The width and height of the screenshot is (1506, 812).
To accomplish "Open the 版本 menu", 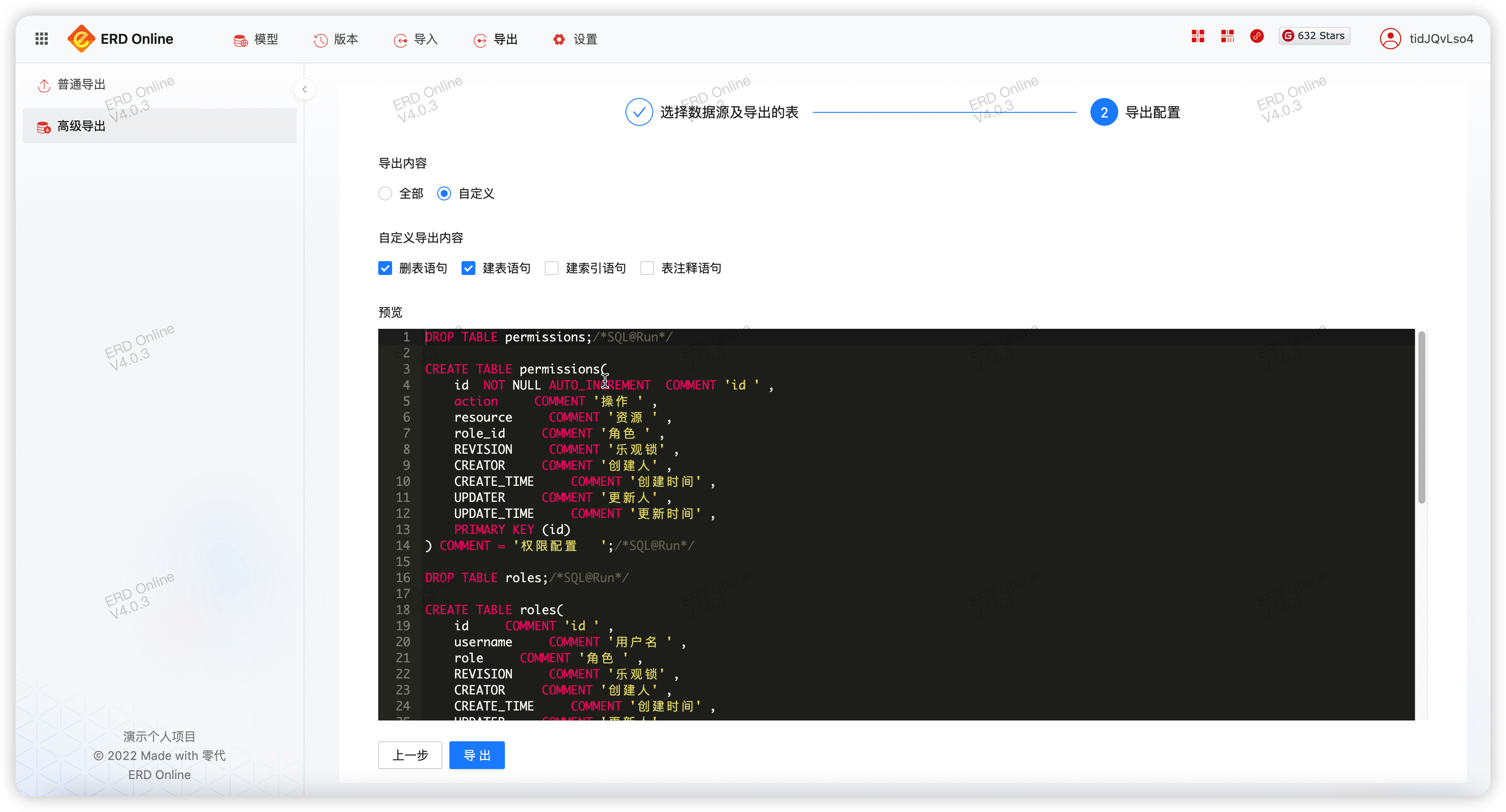I will tap(336, 39).
